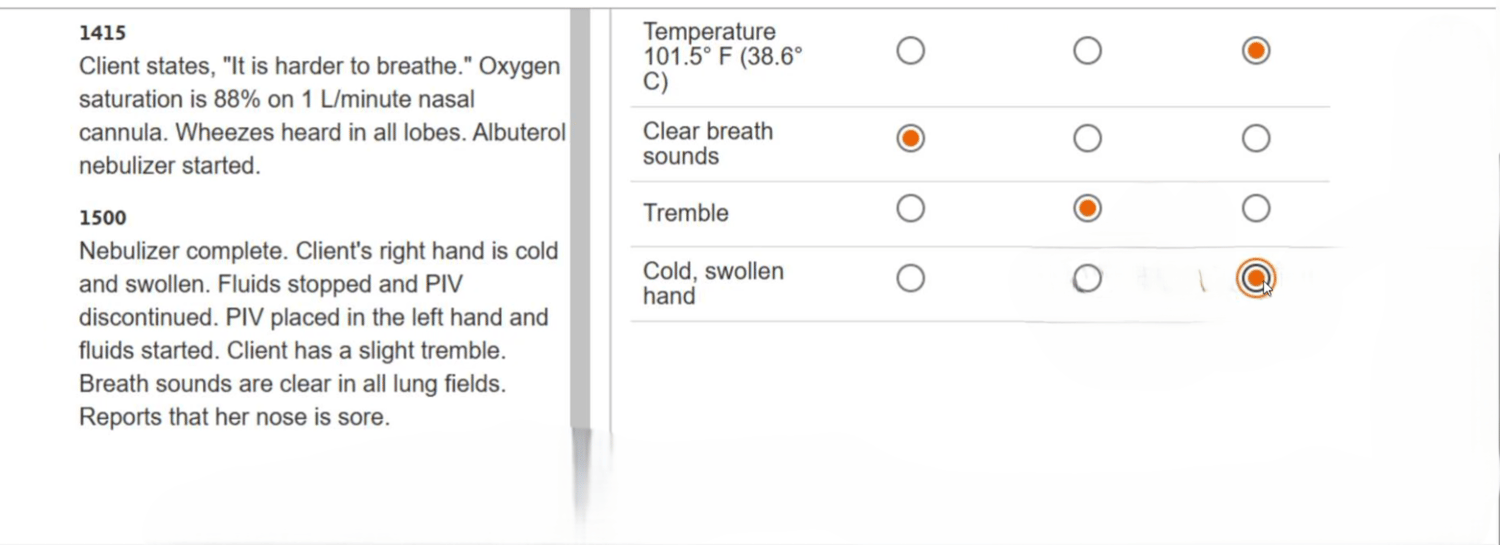The width and height of the screenshot is (1500, 545).
Task: Choose middle radio for Cold, swollen hand
Action: pos(1087,278)
